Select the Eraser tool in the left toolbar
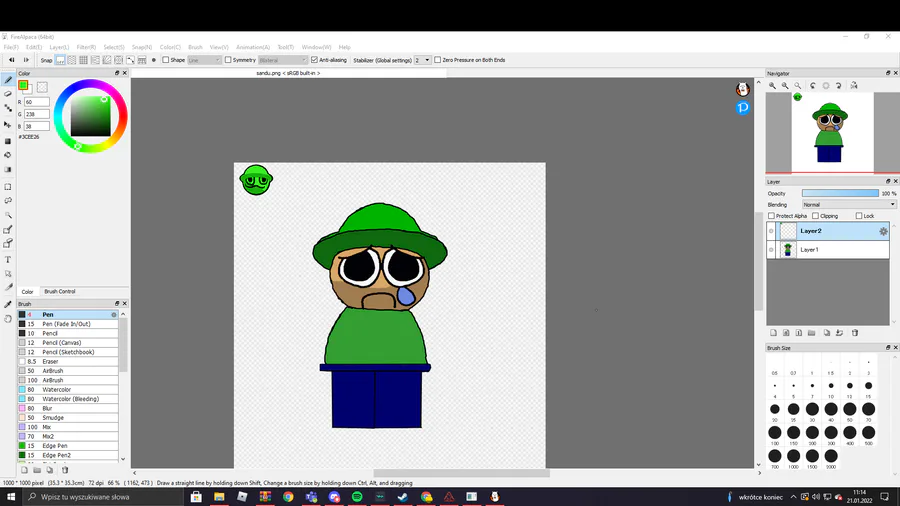Screen dimensions: 900x506 (8, 94)
